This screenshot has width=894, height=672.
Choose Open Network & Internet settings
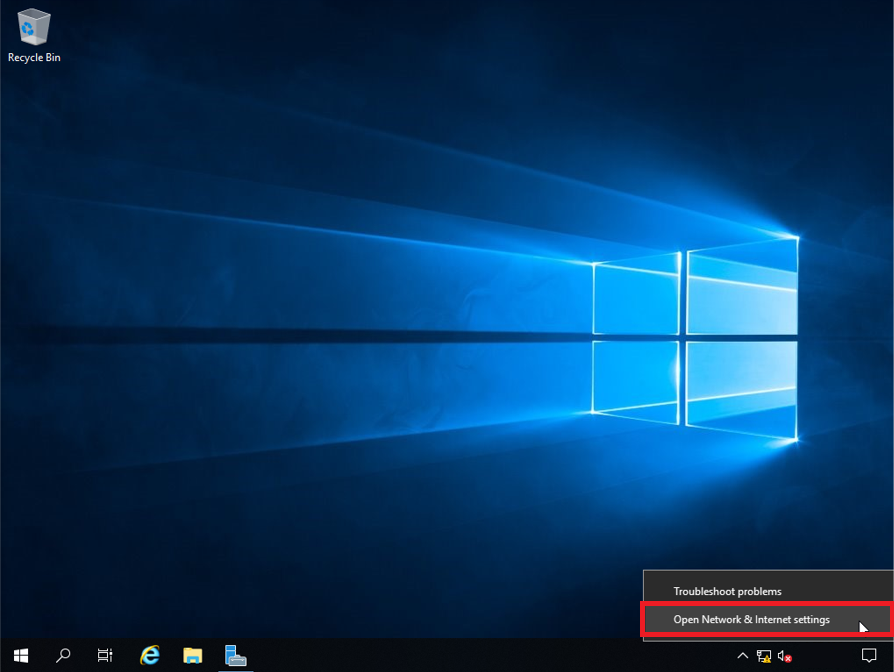pos(751,620)
